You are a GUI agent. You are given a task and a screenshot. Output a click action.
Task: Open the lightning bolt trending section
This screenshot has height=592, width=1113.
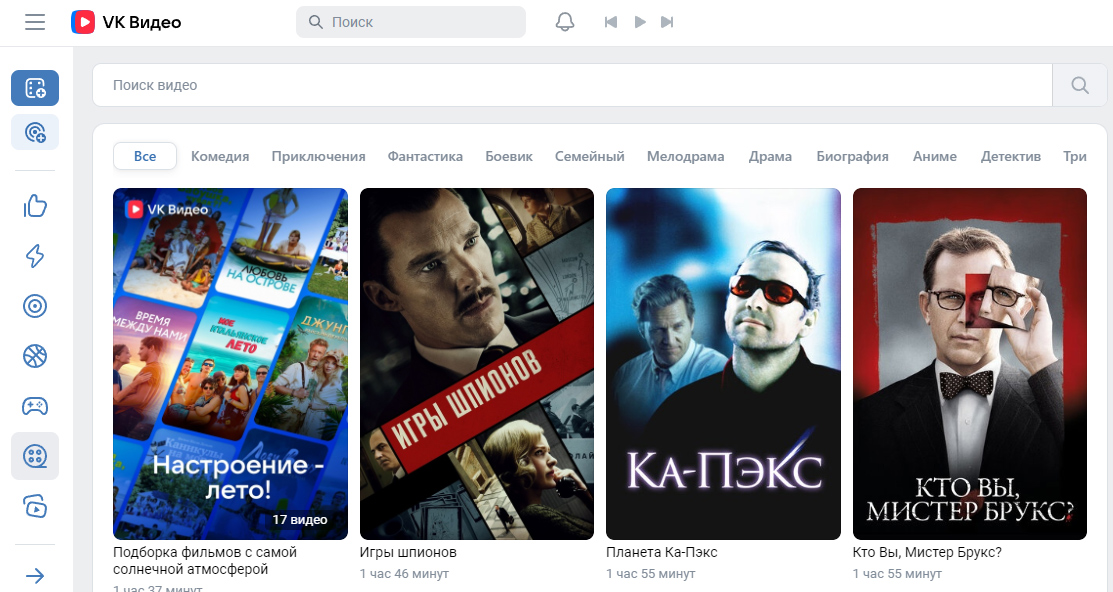[35, 256]
